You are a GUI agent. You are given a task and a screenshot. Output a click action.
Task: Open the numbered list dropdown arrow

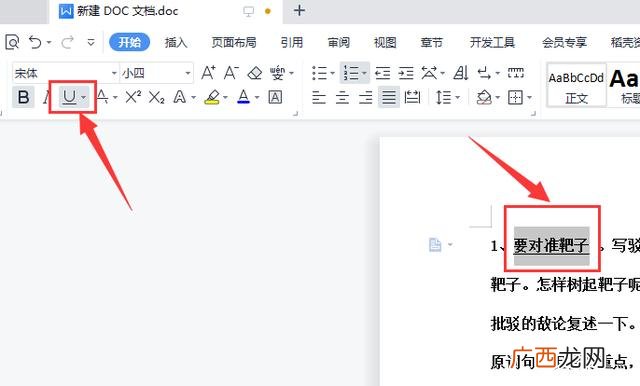(364, 73)
